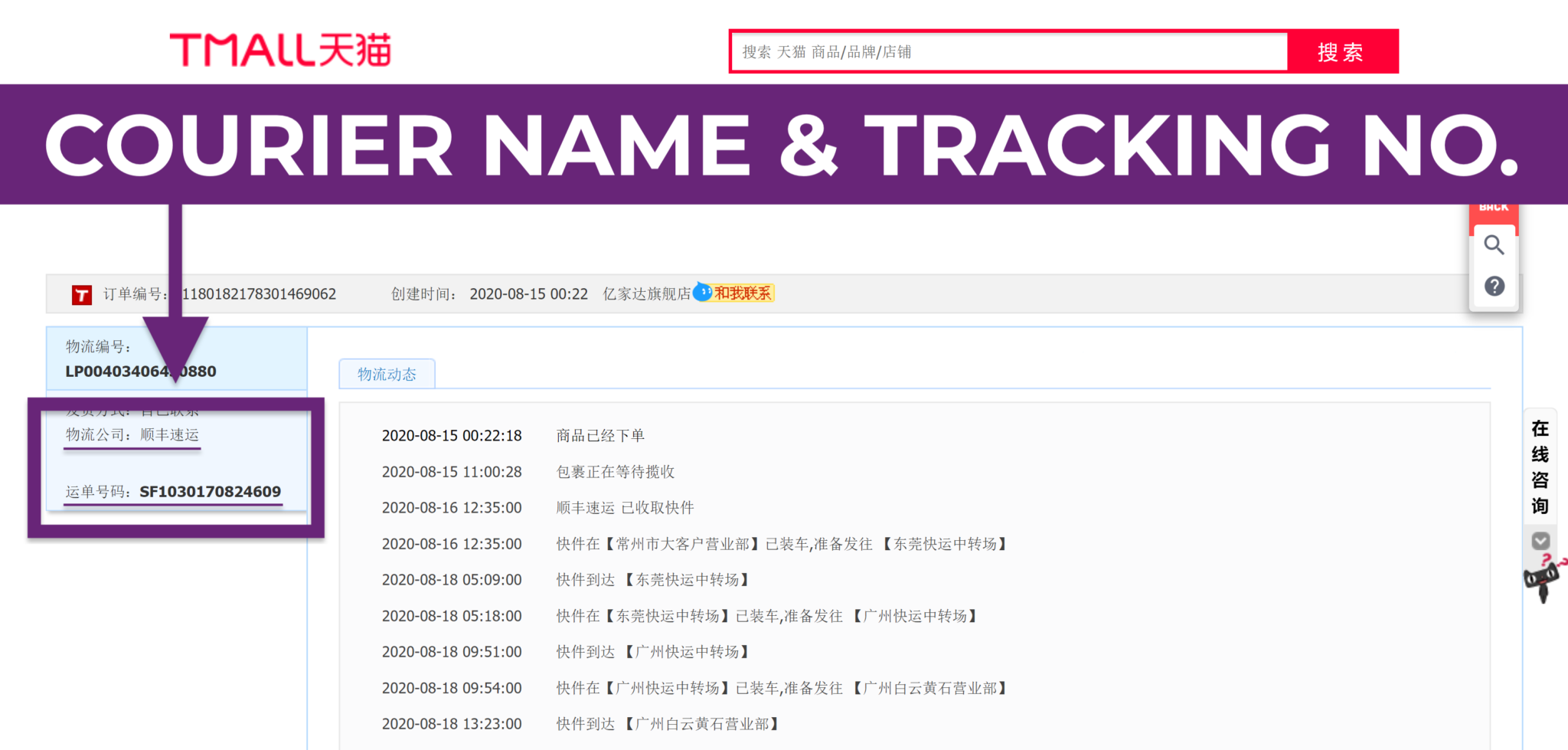Open the 顺丰速运 courier company link

pyautogui.click(x=168, y=435)
